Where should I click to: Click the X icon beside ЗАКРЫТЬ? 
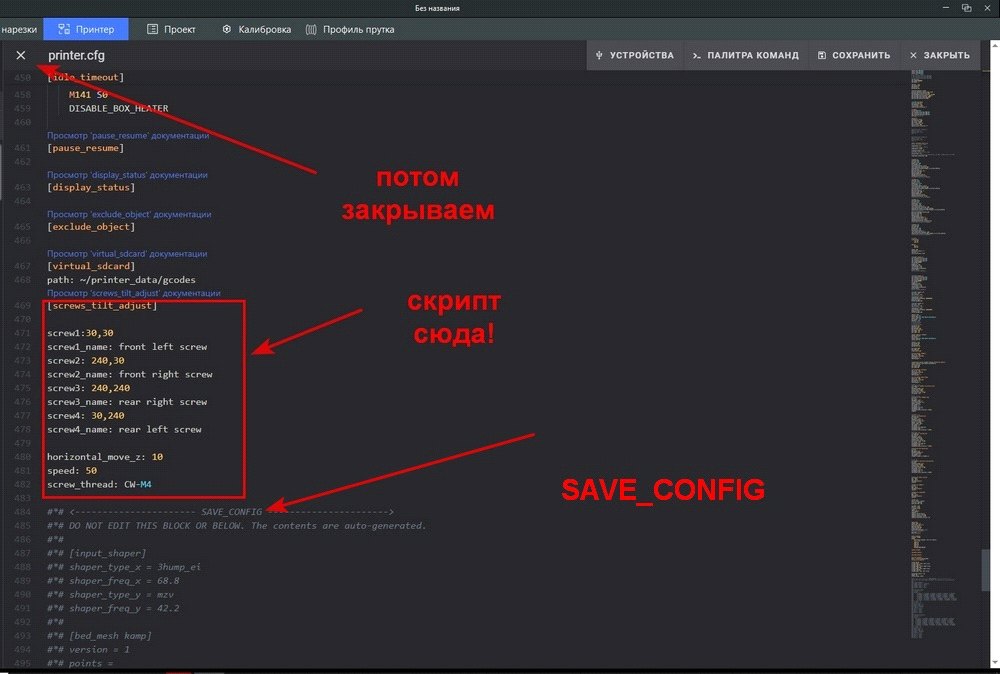pos(913,55)
